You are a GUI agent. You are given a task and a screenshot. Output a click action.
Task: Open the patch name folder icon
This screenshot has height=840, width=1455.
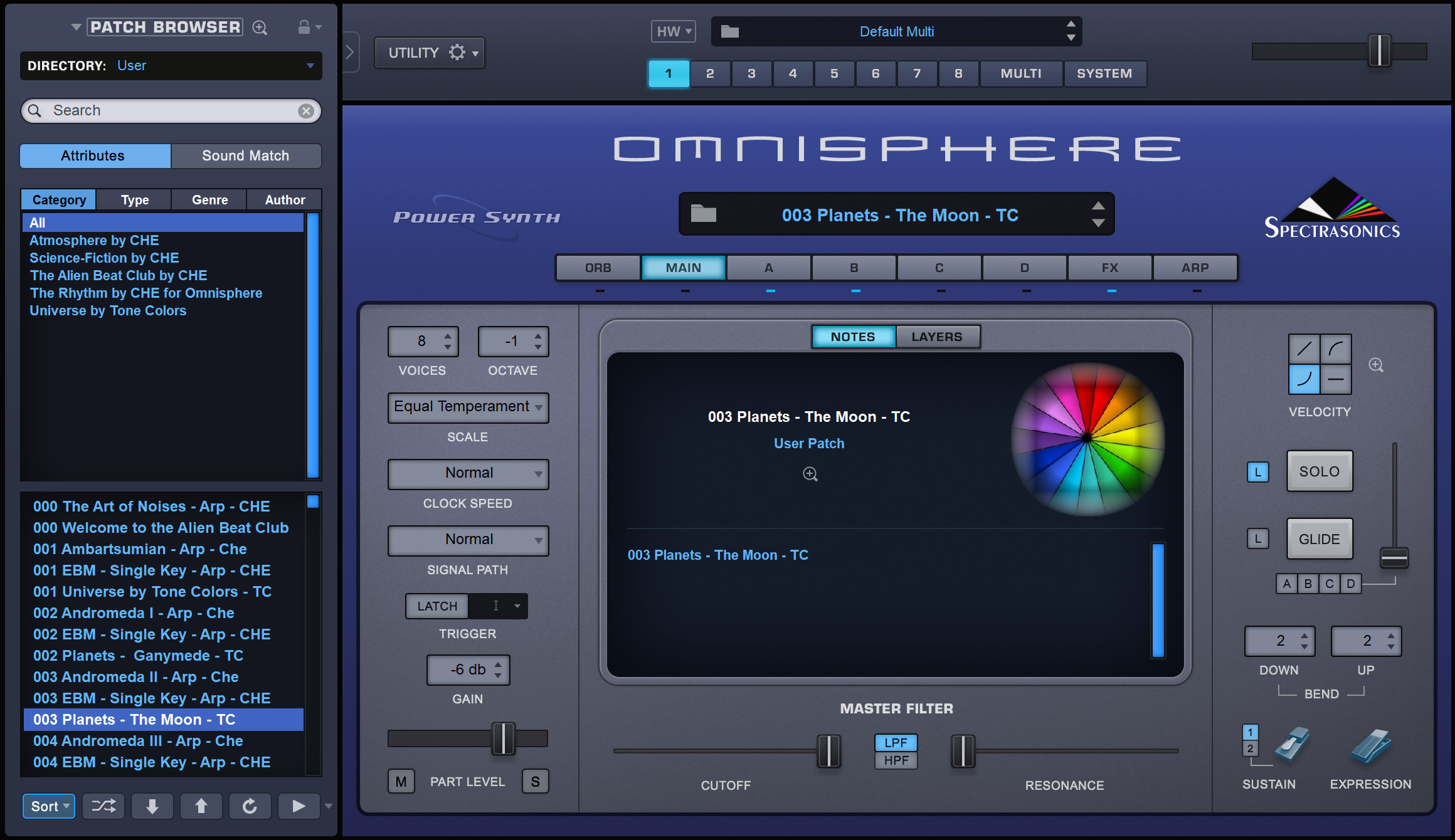point(703,214)
